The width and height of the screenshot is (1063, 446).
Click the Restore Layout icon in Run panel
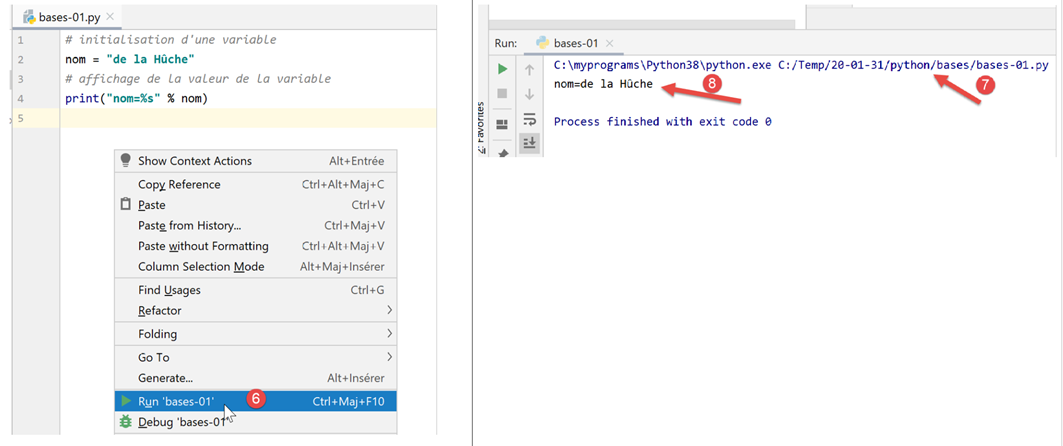(x=502, y=124)
